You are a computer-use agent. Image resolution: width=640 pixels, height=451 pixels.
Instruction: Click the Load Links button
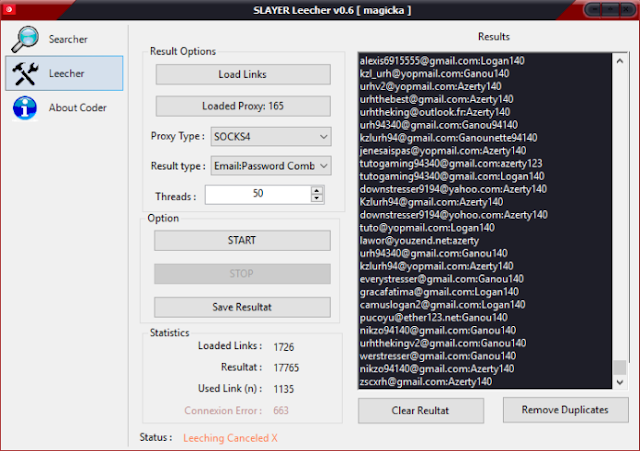click(243, 74)
